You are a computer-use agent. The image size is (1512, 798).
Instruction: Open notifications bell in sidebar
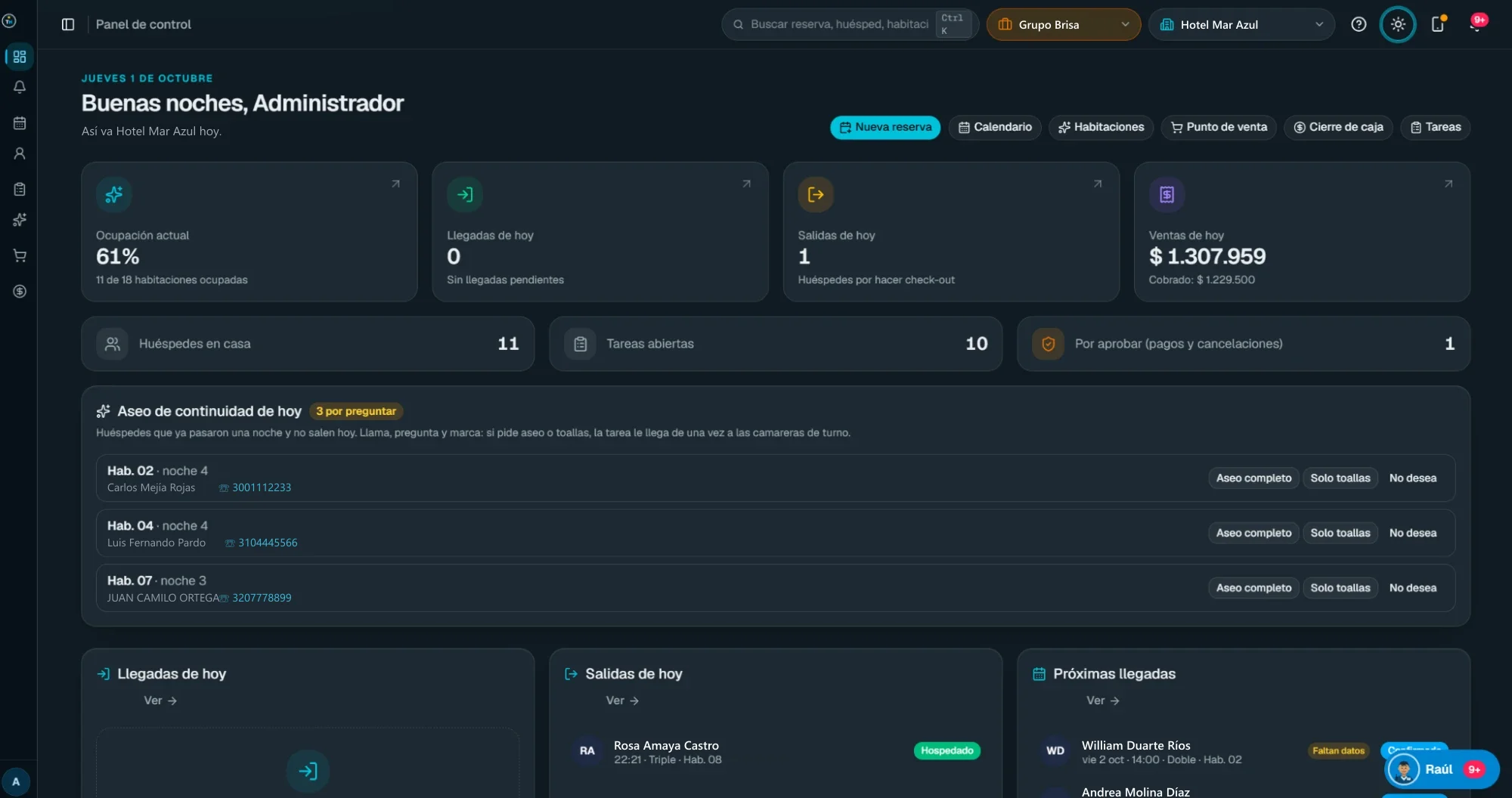click(x=20, y=87)
